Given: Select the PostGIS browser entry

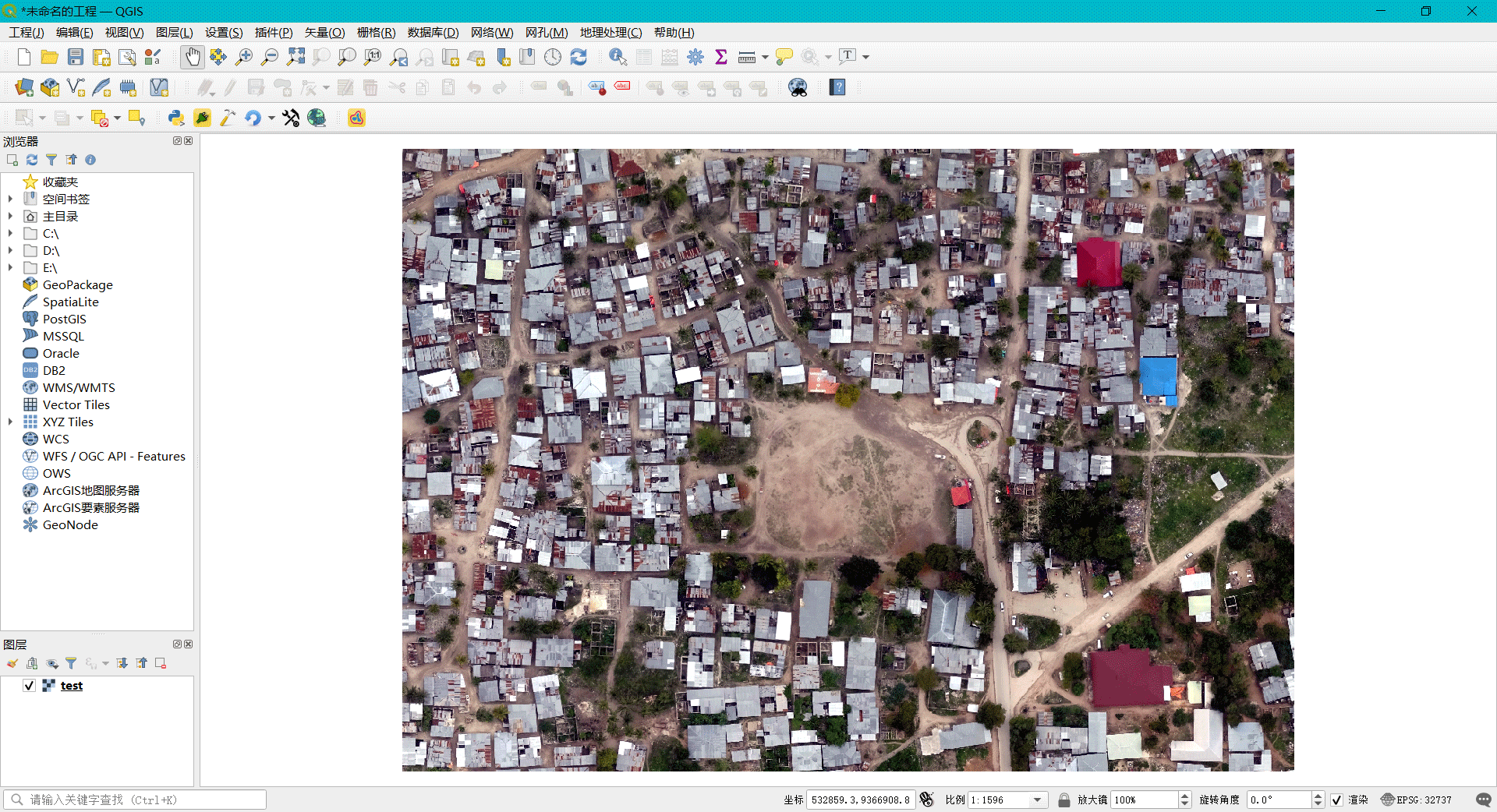Looking at the screenshot, I should coord(65,320).
